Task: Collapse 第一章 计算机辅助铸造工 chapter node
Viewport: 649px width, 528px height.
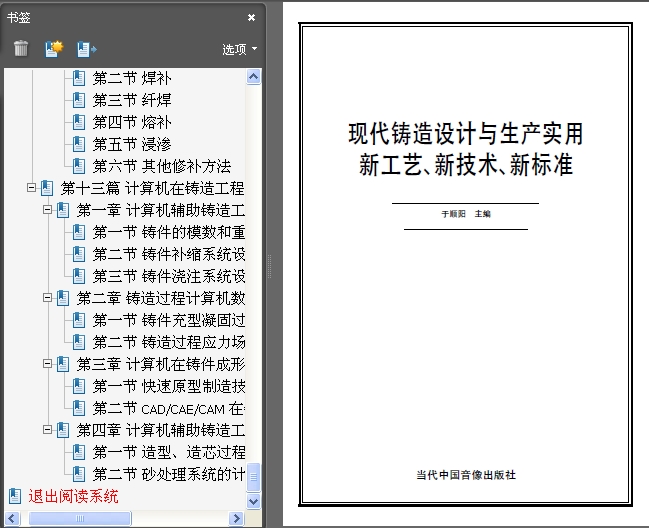Action: (48, 210)
